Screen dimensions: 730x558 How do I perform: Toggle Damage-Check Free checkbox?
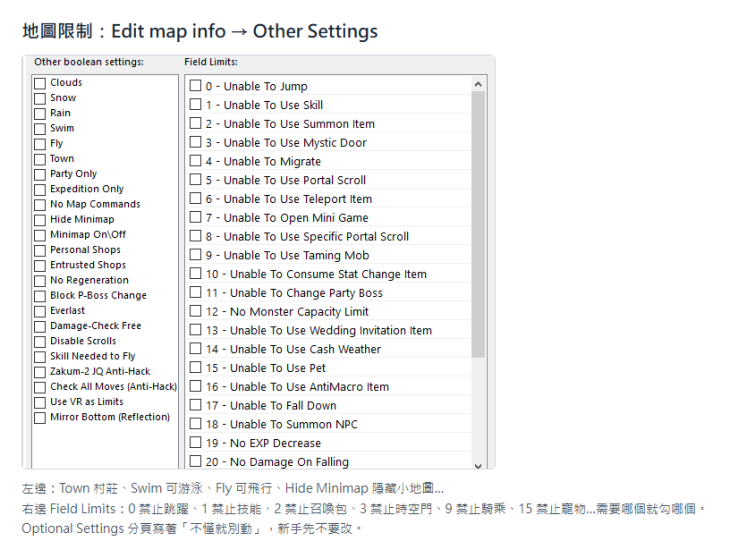coord(40,327)
